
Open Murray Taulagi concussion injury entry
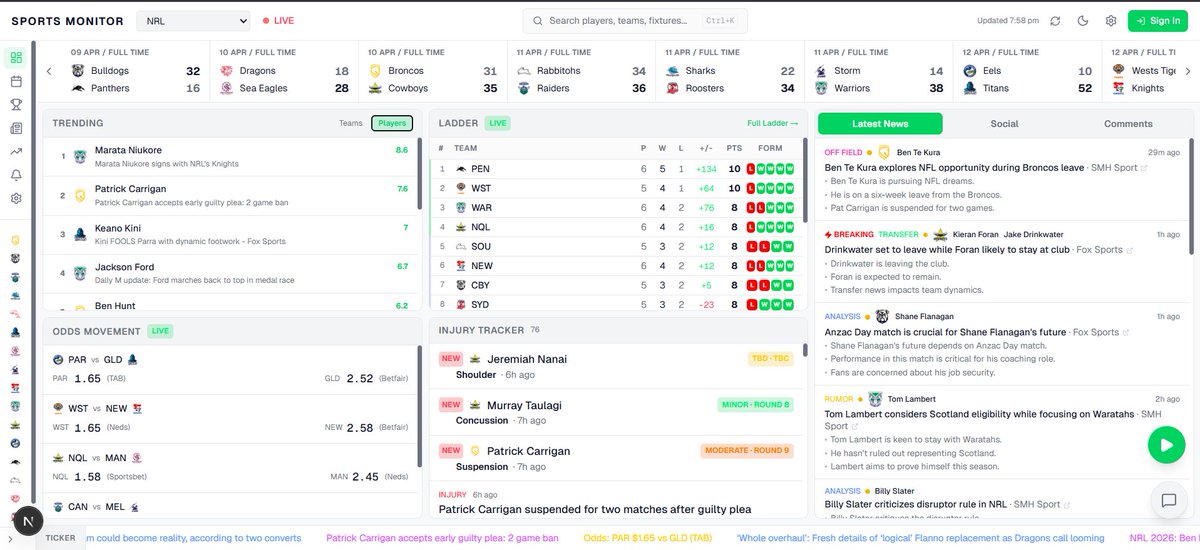618,412
